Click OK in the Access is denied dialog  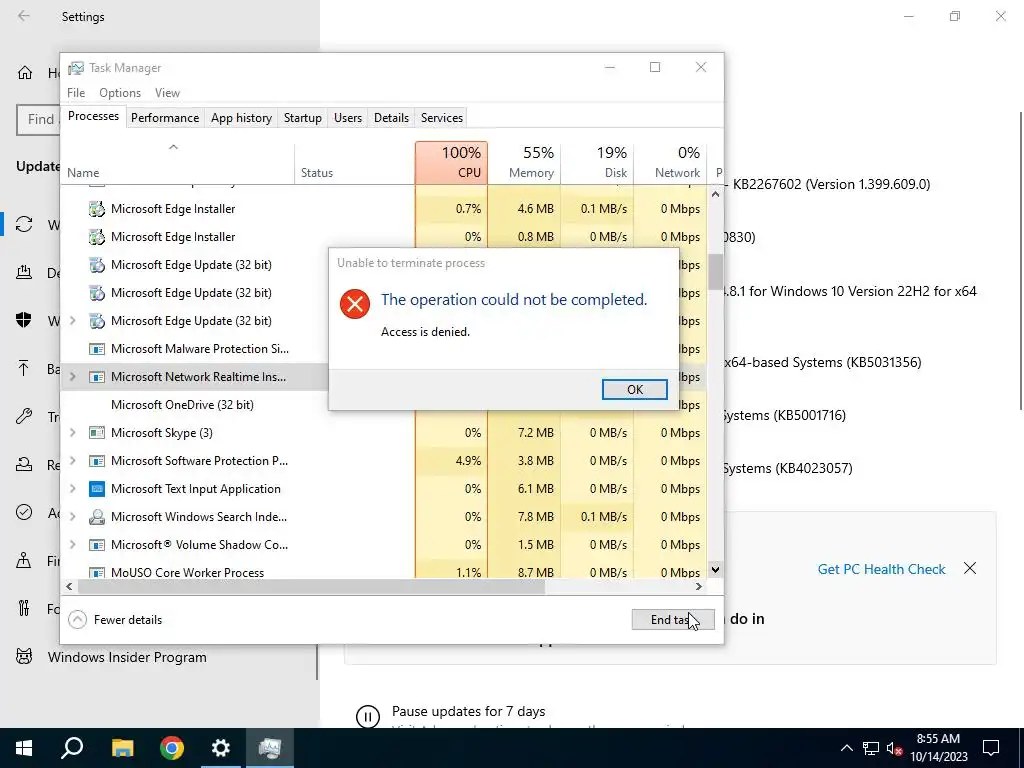(x=634, y=389)
